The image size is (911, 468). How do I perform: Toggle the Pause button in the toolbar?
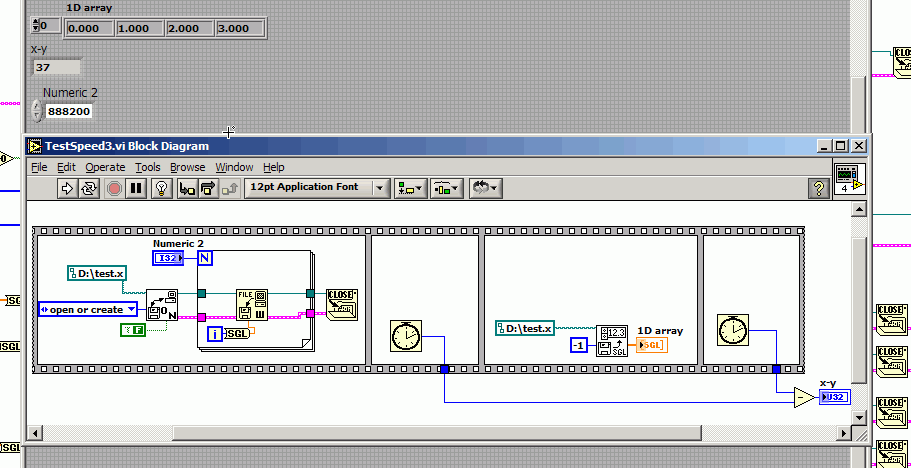click(136, 187)
